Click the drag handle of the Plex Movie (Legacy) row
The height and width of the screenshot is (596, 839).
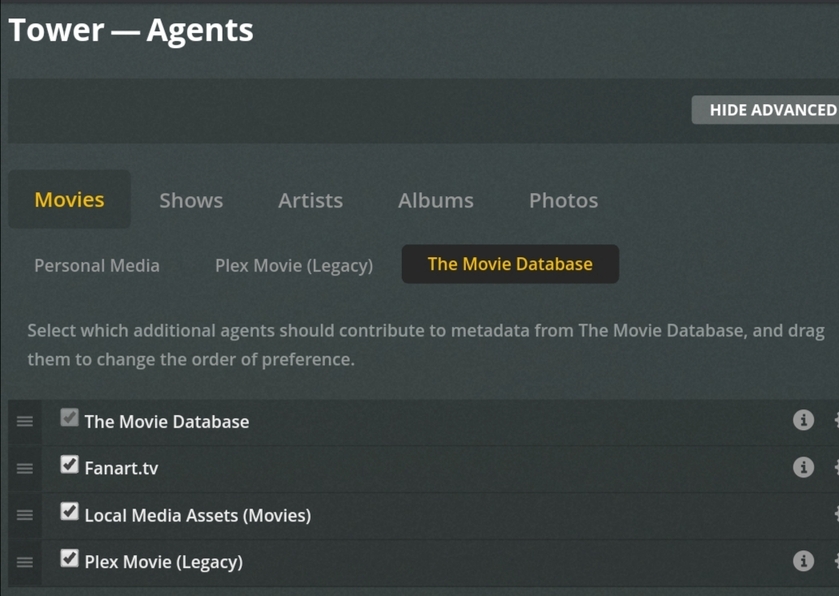coord(25,562)
